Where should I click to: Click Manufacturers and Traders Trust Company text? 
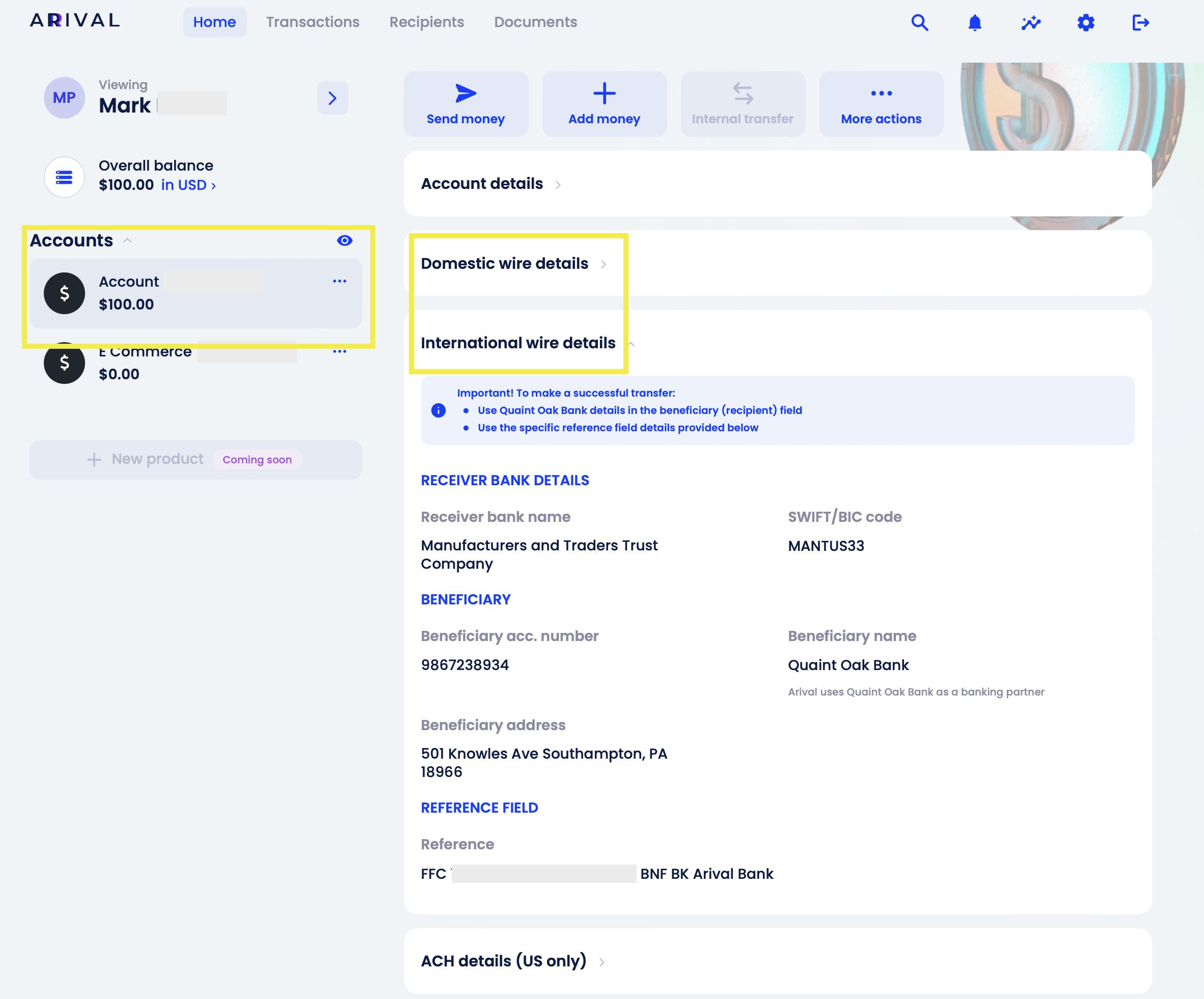click(x=539, y=555)
